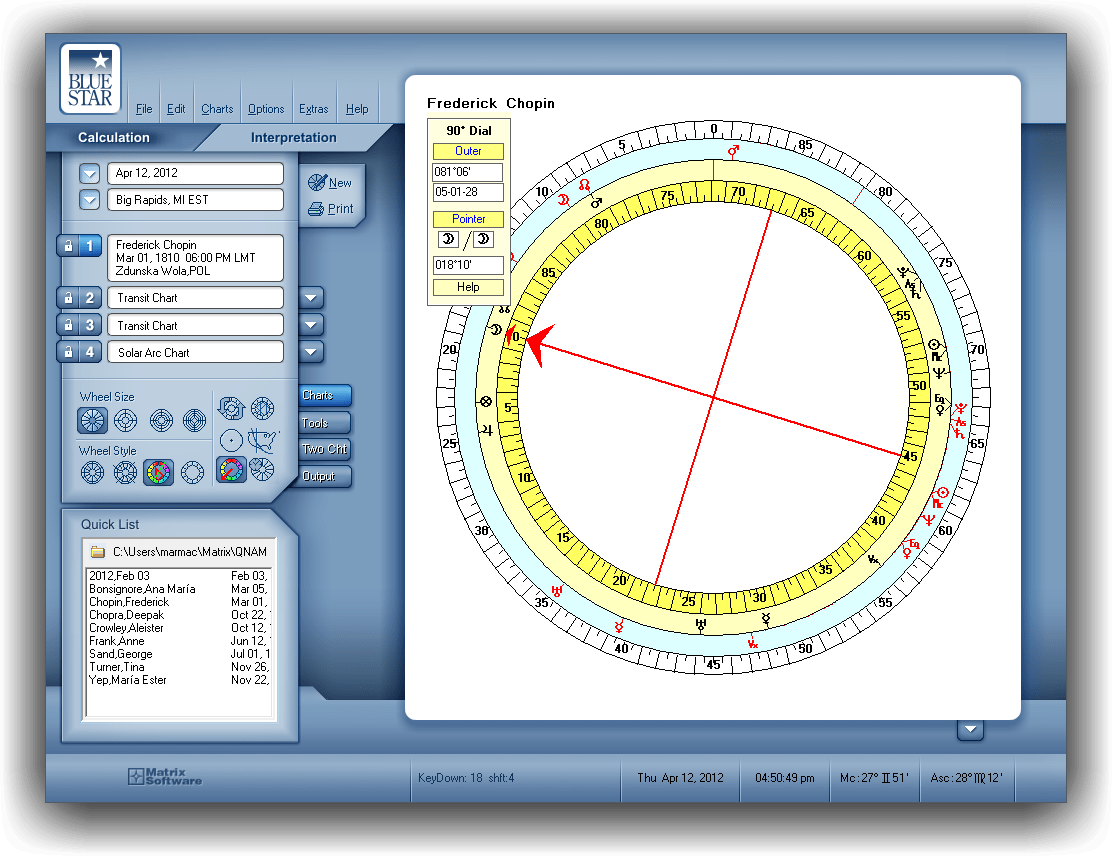Select the single wheel size icon
The height and width of the screenshot is (856, 1112).
[92, 421]
